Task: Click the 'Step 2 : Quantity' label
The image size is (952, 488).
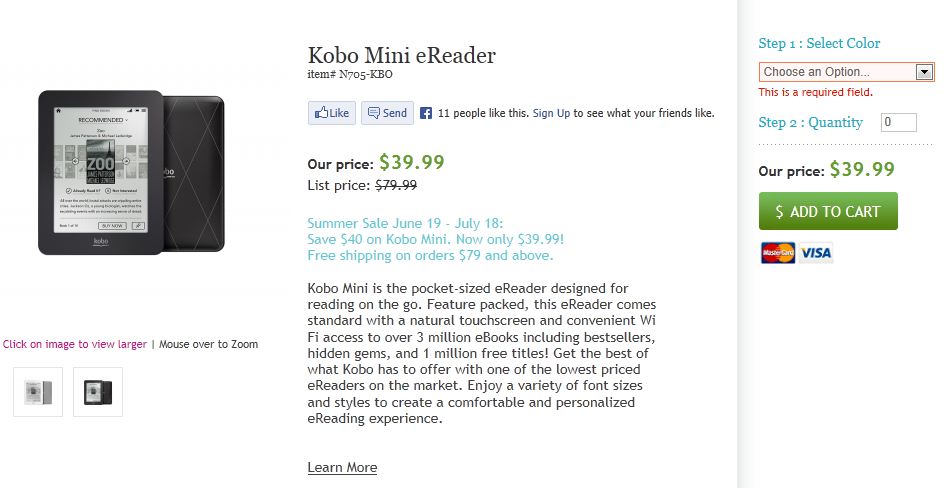Action: 810,123
